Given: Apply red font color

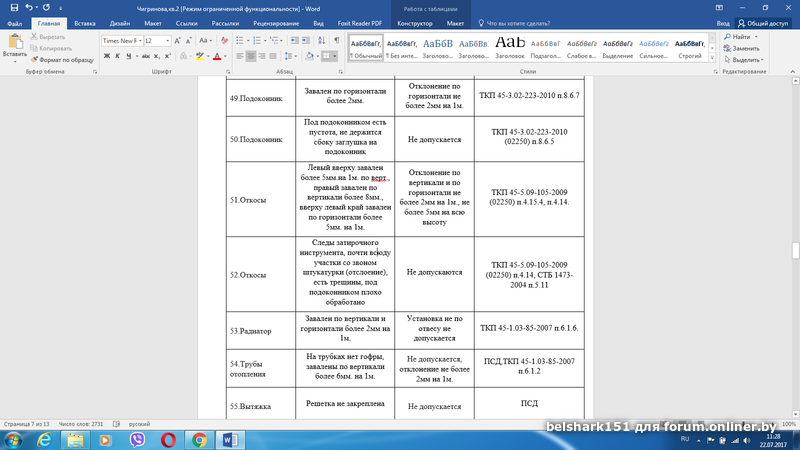Looking at the screenshot, I should [x=217, y=56].
